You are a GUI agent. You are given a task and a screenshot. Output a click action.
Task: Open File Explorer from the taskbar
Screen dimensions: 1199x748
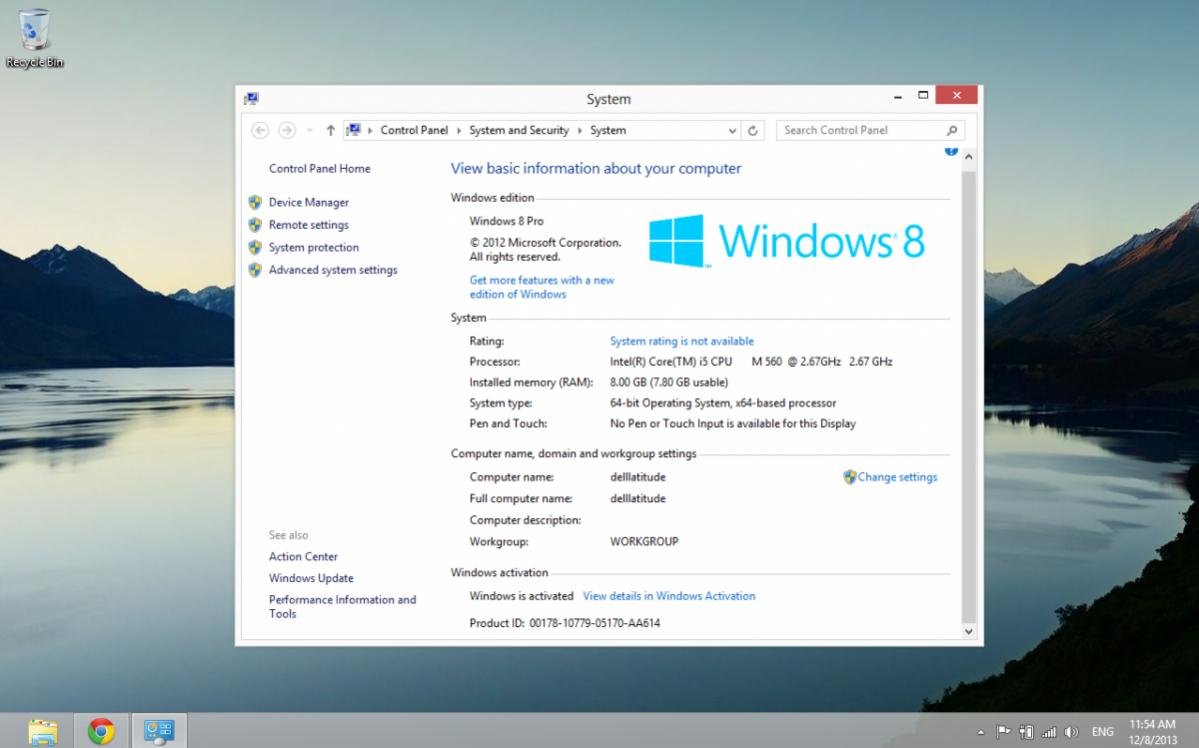click(43, 731)
